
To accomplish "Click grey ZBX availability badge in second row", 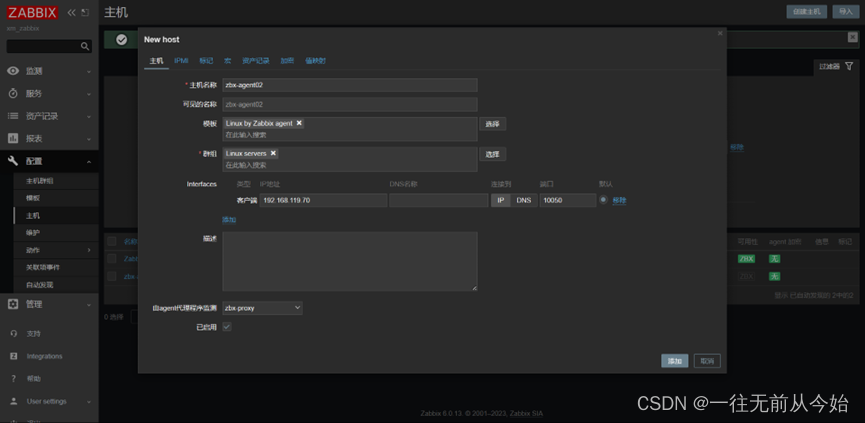I will pos(746,276).
